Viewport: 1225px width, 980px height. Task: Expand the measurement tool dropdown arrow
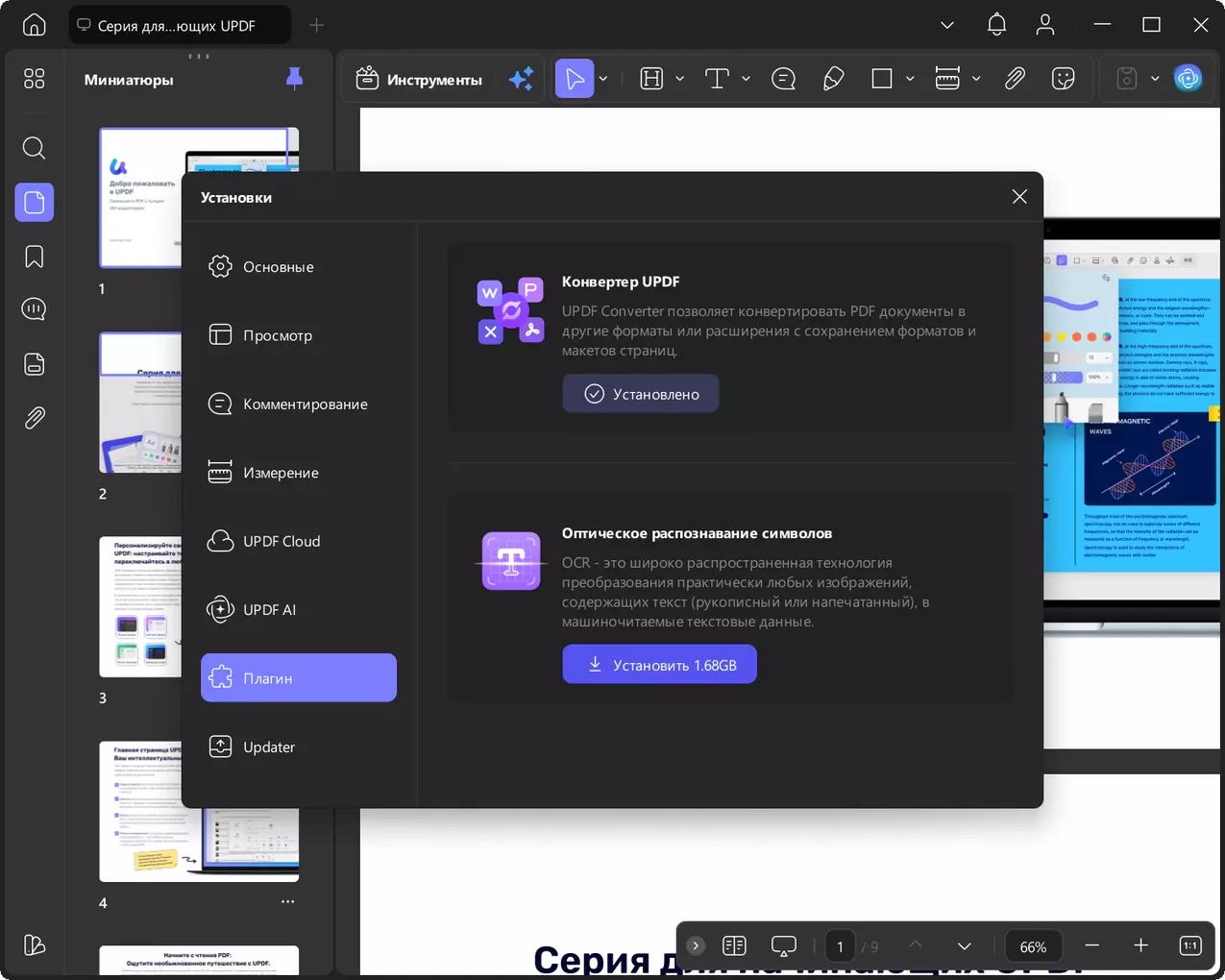976,79
